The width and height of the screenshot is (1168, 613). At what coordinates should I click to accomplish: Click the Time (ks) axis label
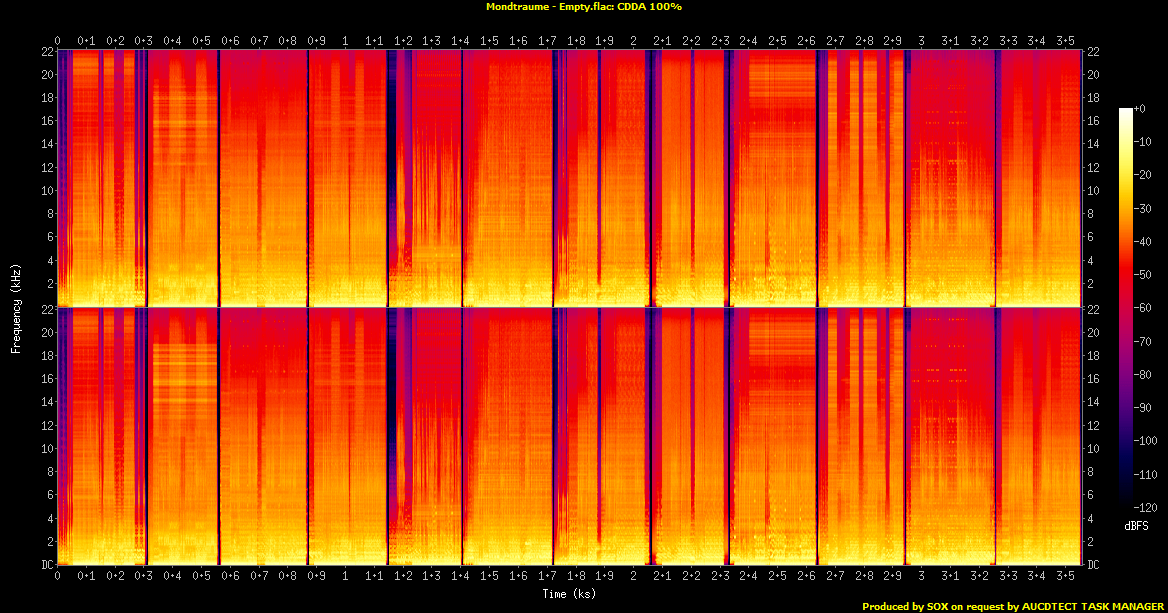click(x=569, y=594)
